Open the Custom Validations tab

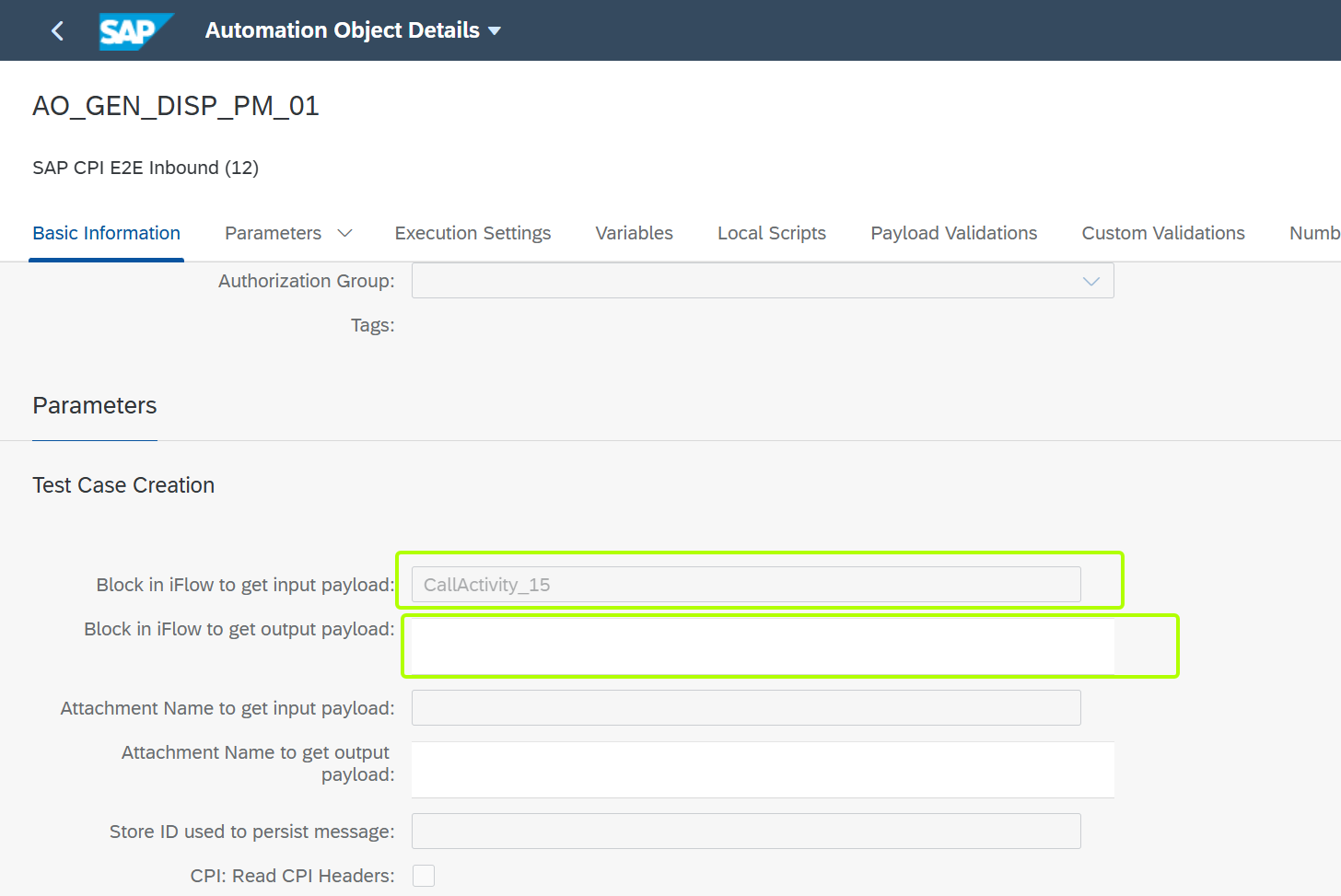tap(1163, 233)
